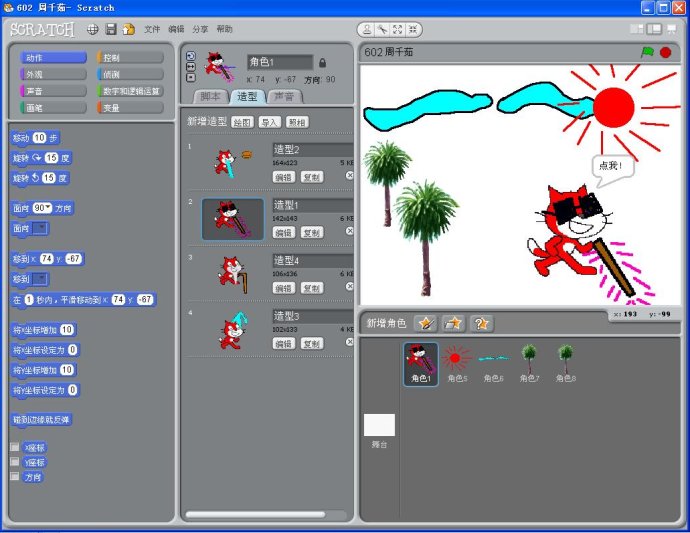Delete costume 造型2 with X button

pos(349,176)
